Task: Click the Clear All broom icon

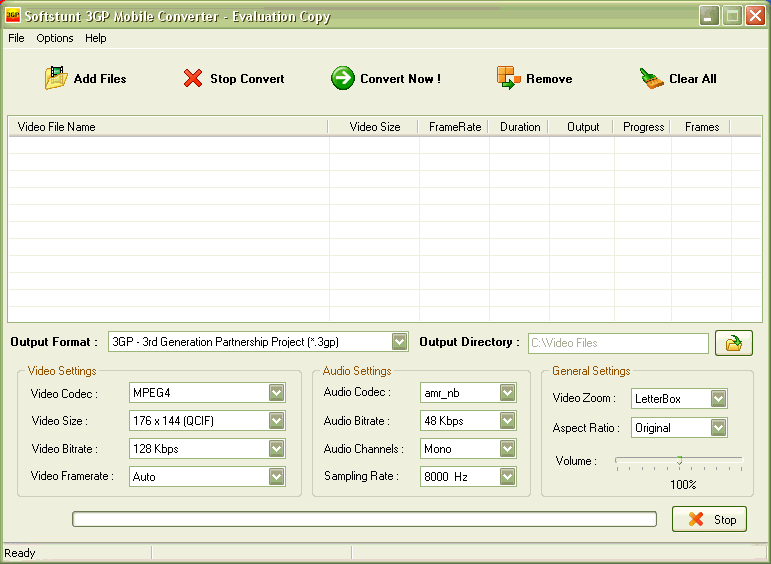Action: point(652,78)
